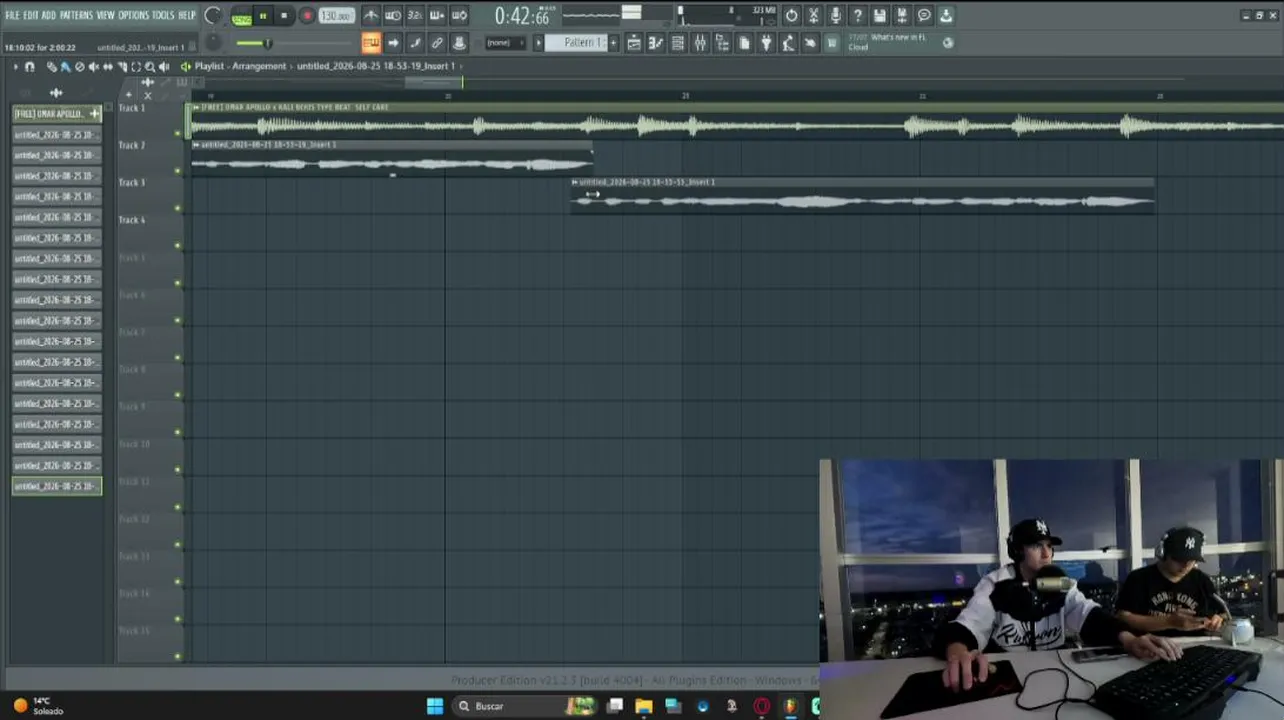The width and height of the screenshot is (1284, 720).
Task: Open the 18-55-55_Insert 1 clip menu arrow on Track 3
Action: [x=575, y=182]
